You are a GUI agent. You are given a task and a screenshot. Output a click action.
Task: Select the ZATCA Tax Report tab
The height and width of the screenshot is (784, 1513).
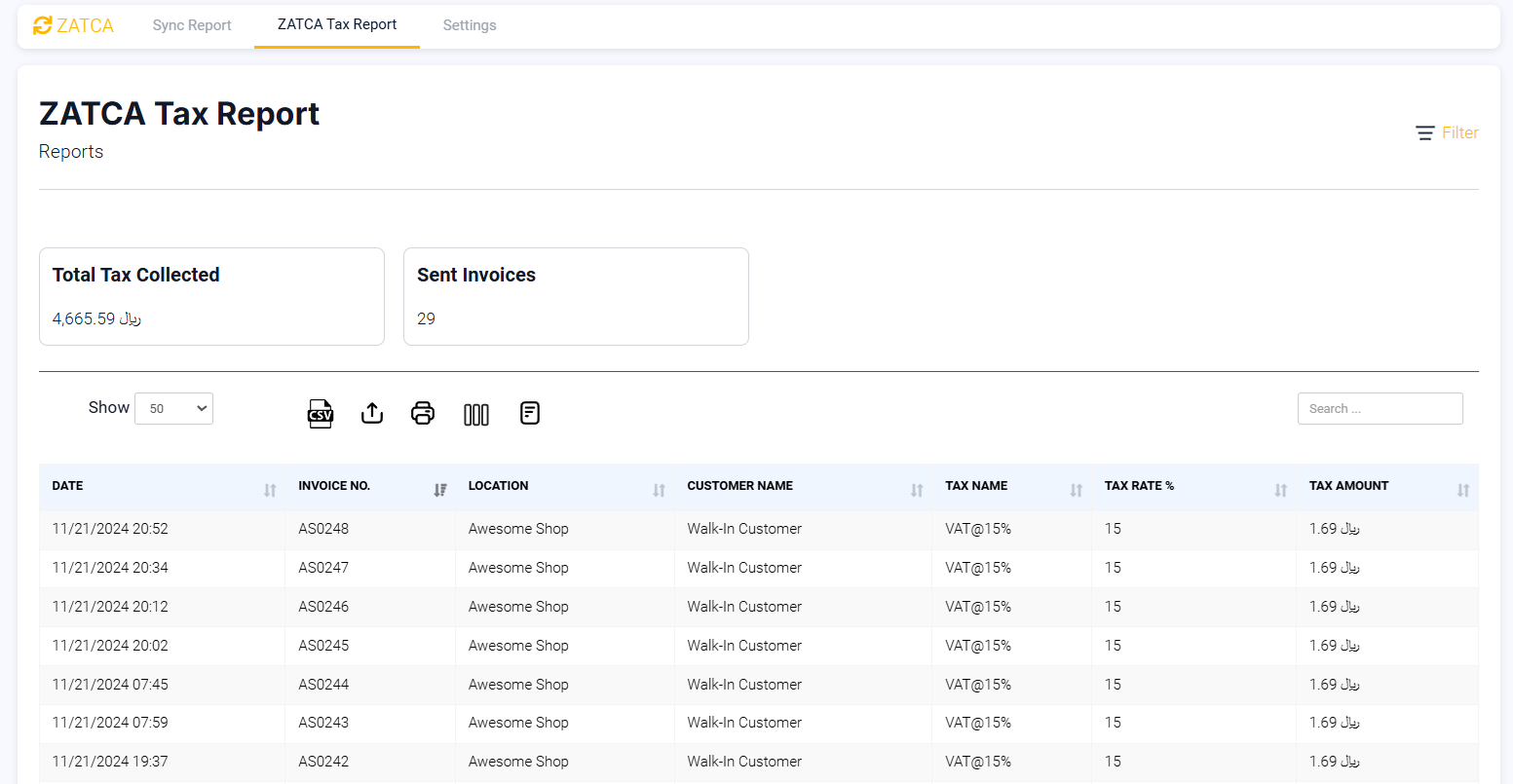coord(336,24)
